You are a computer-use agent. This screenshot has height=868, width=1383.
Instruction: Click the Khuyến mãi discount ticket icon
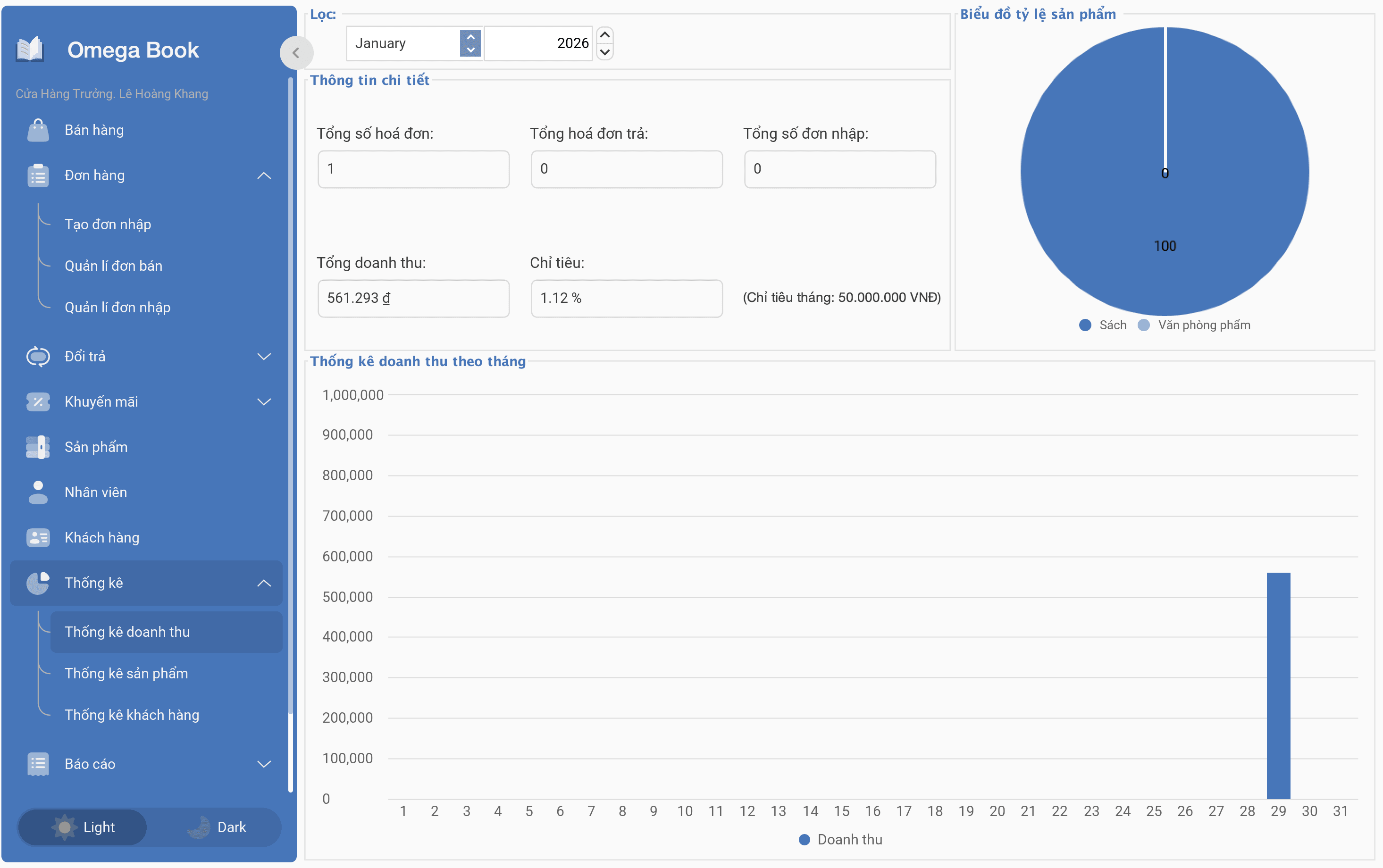(38, 402)
